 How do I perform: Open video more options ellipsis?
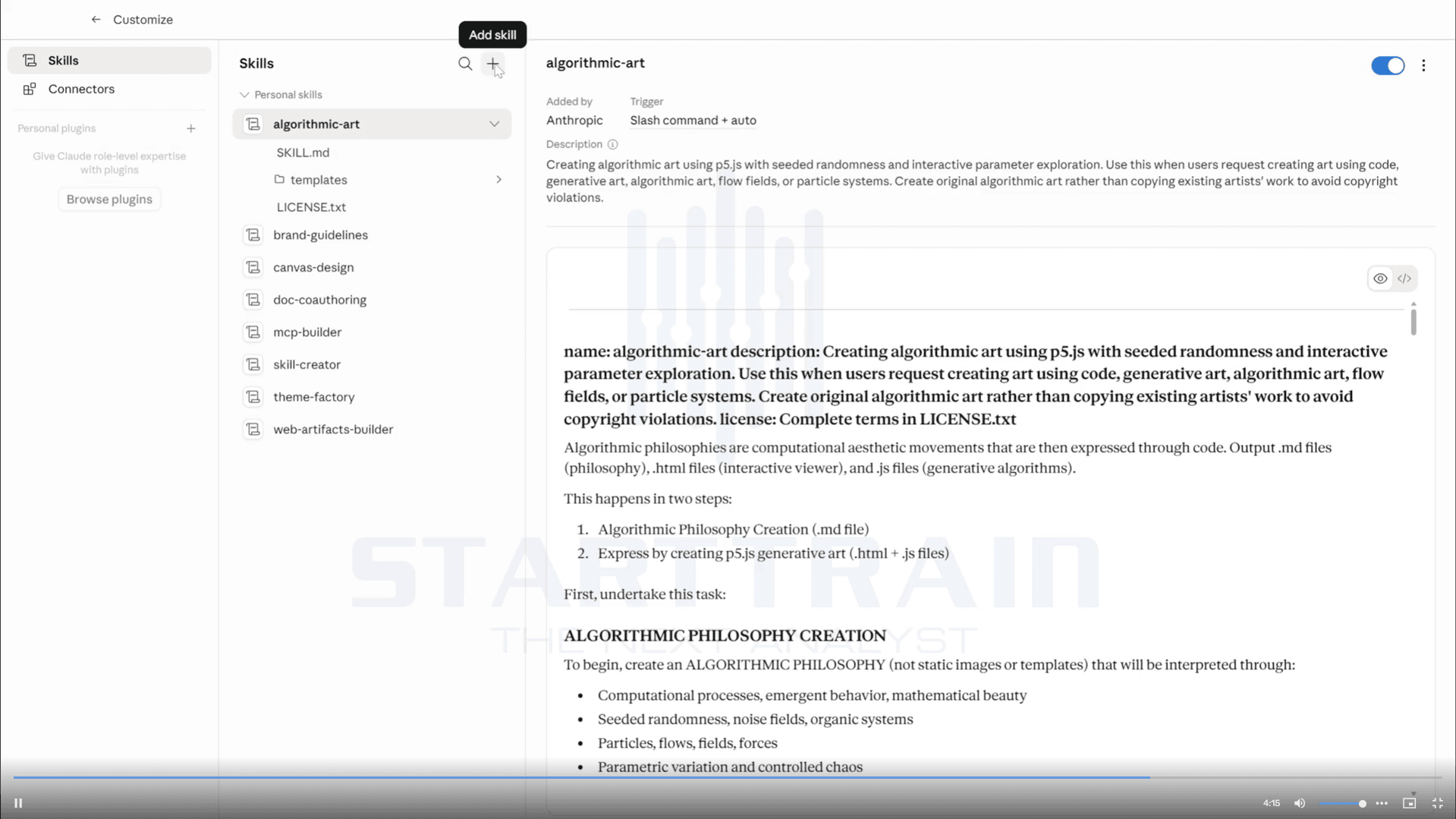(x=1382, y=803)
